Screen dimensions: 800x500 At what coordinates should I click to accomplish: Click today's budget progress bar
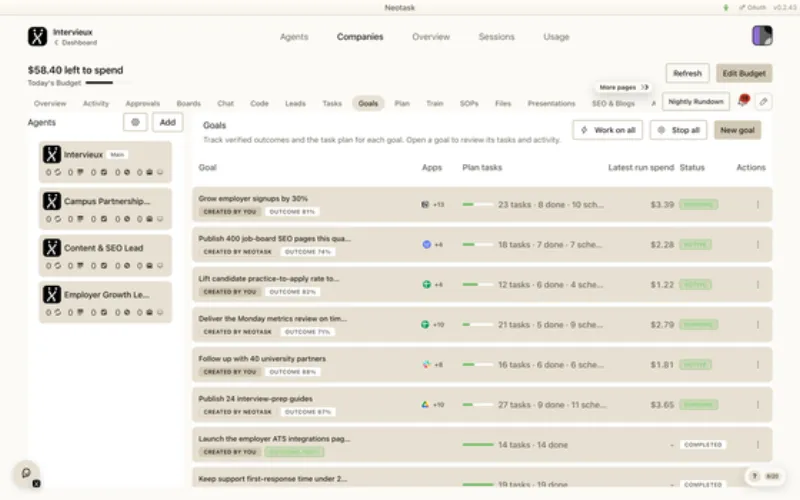(108, 83)
